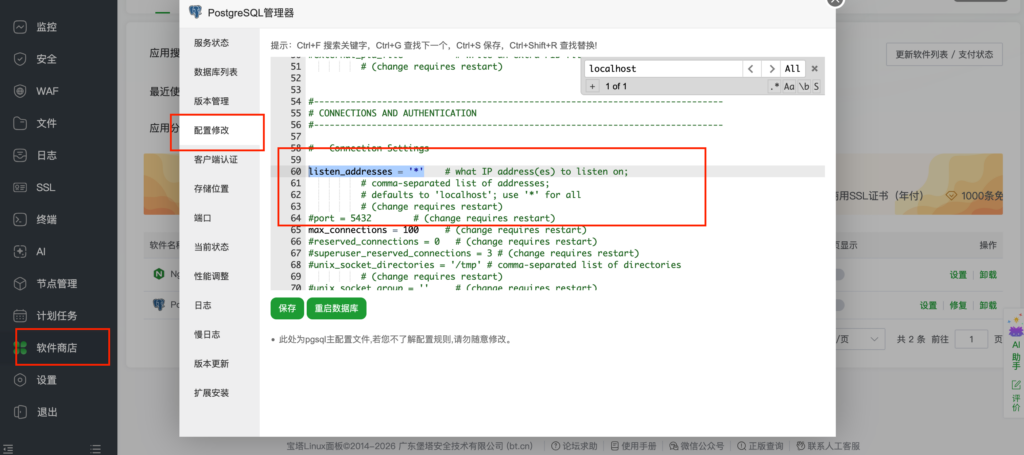Open 正版查询 footer link
1024x455 pixels.
[x=759, y=447]
